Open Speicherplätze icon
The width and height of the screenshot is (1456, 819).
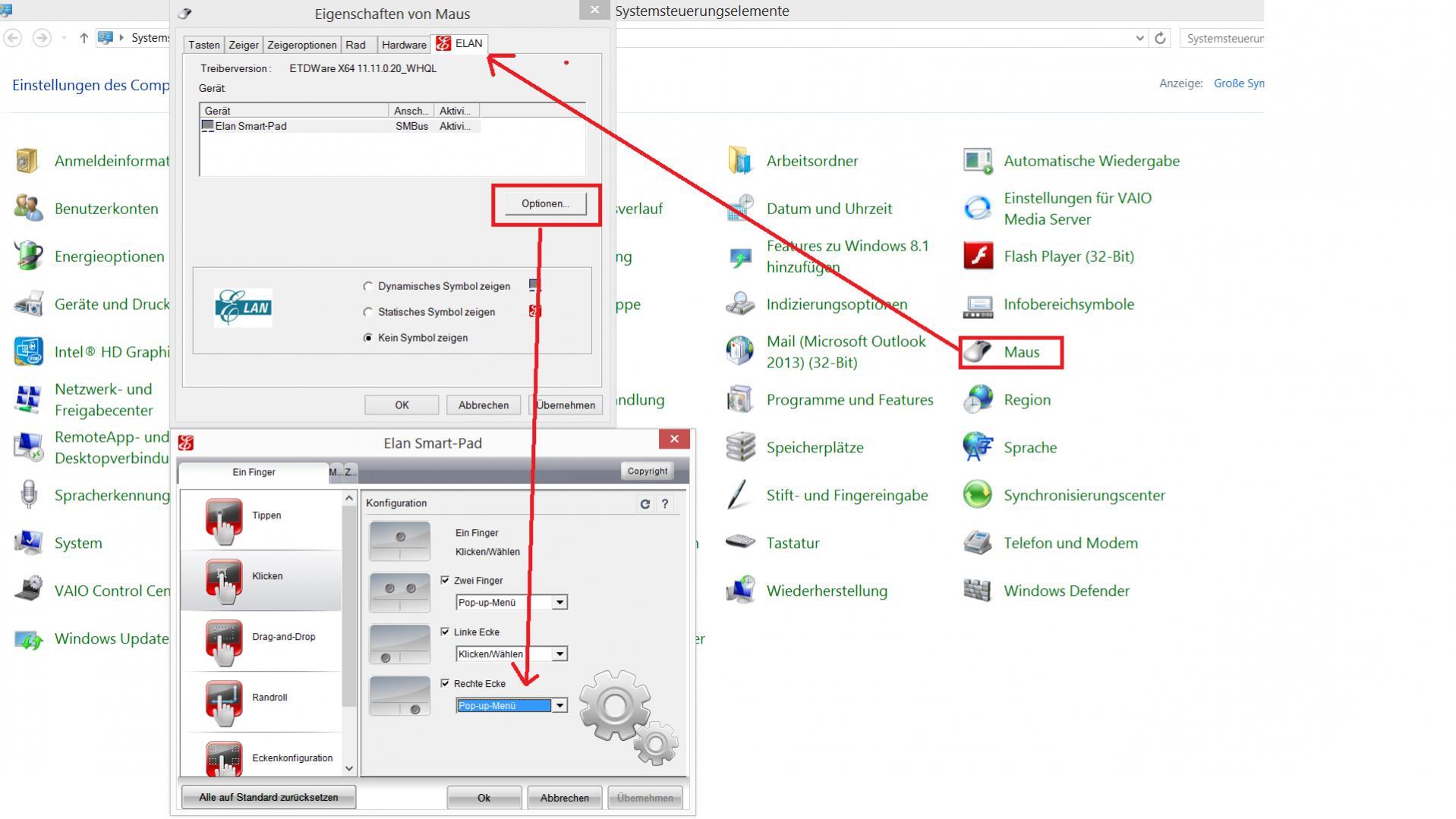click(740, 448)
